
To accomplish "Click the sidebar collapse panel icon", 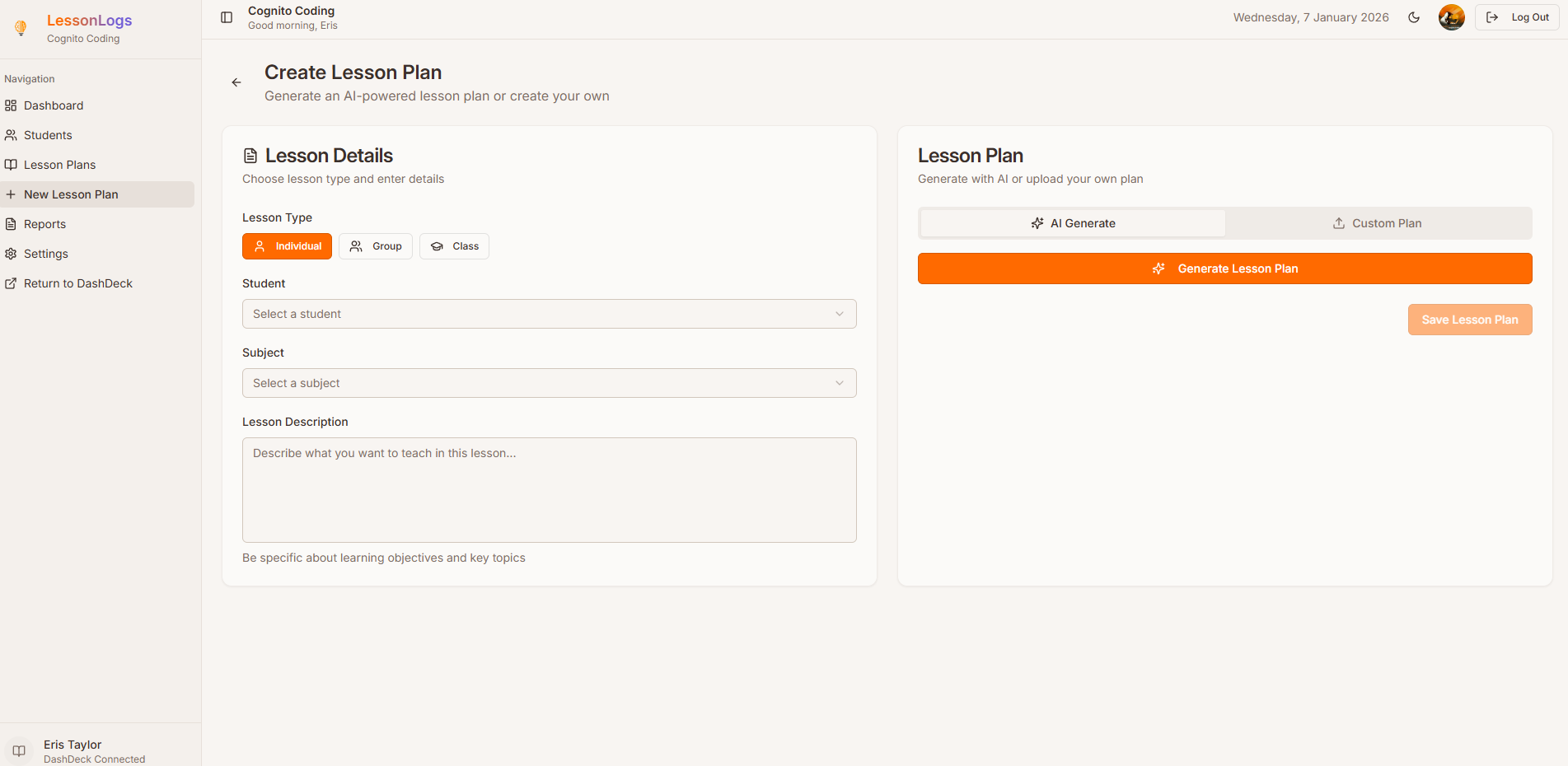I will pos(226,16).
